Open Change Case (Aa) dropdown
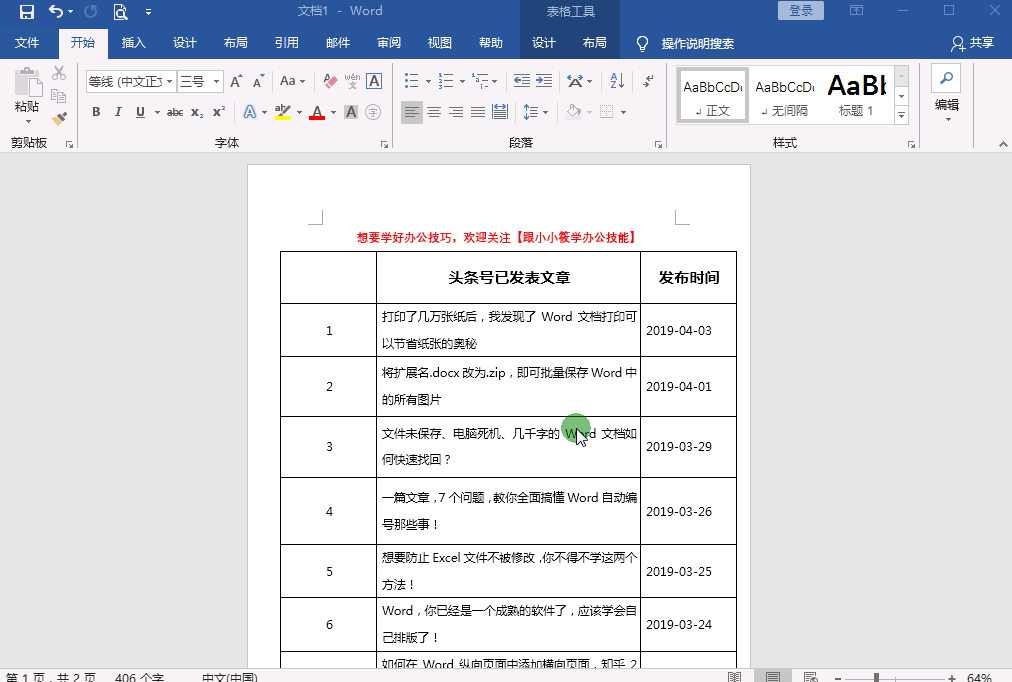 292,81
